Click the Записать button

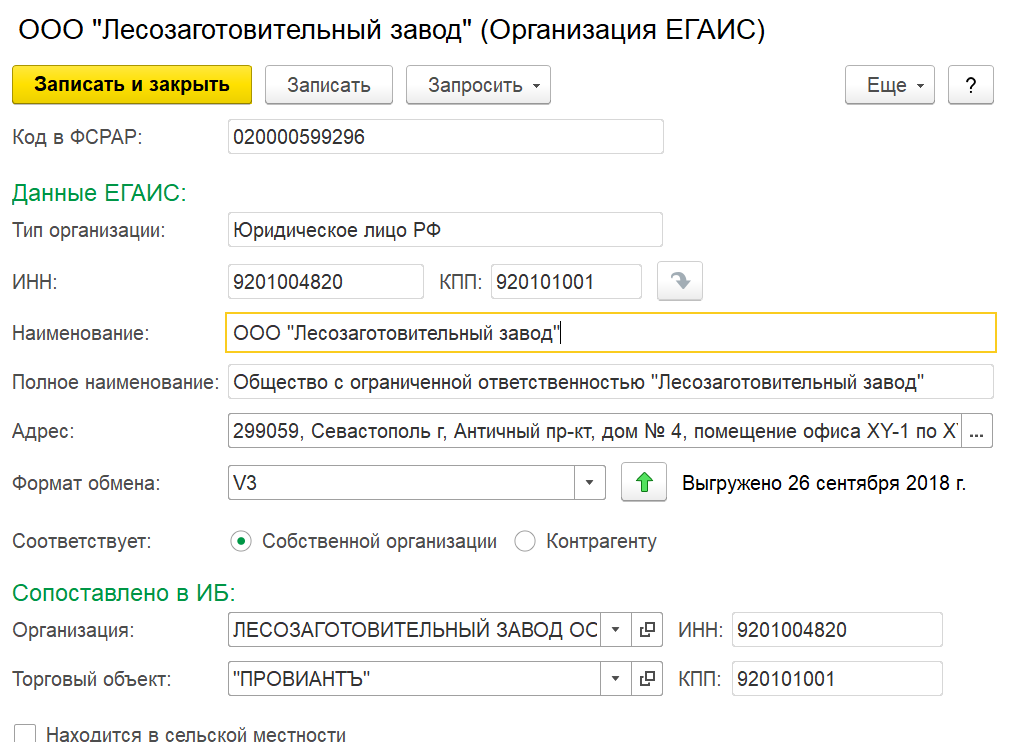(329, 85)
